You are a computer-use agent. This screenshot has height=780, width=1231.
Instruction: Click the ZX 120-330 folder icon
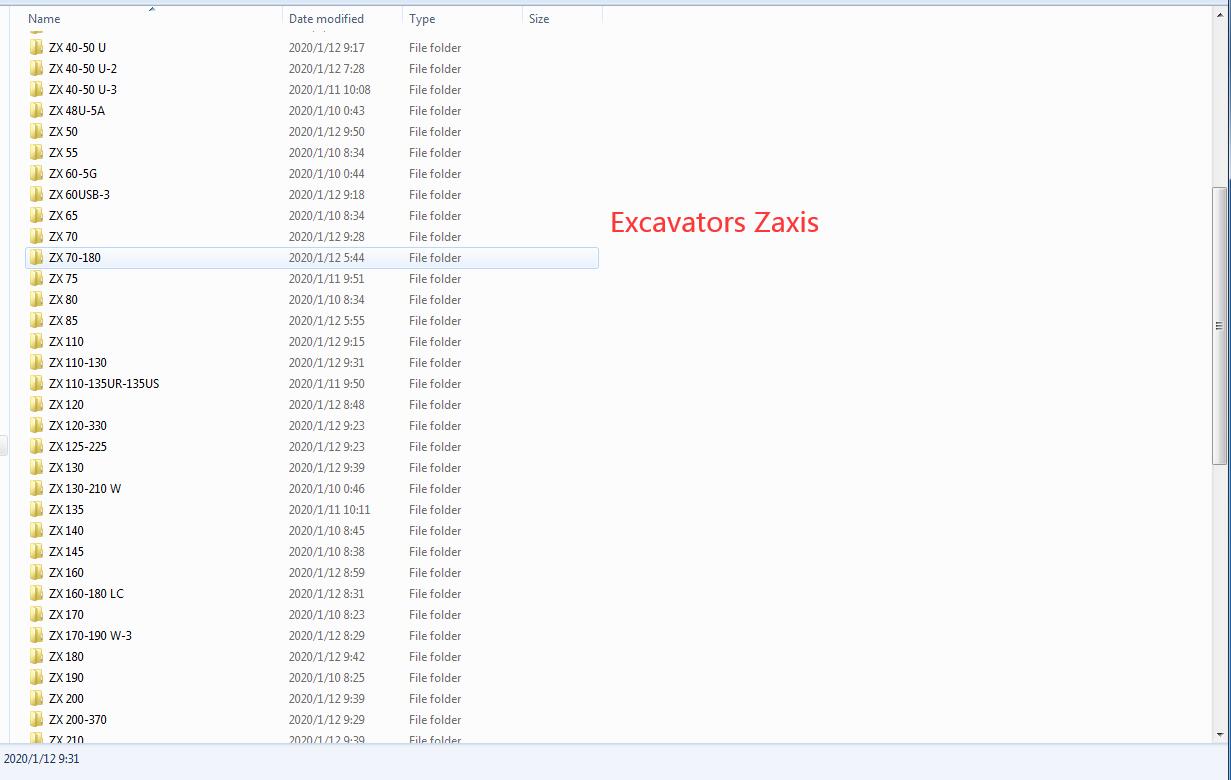(36, 425)
